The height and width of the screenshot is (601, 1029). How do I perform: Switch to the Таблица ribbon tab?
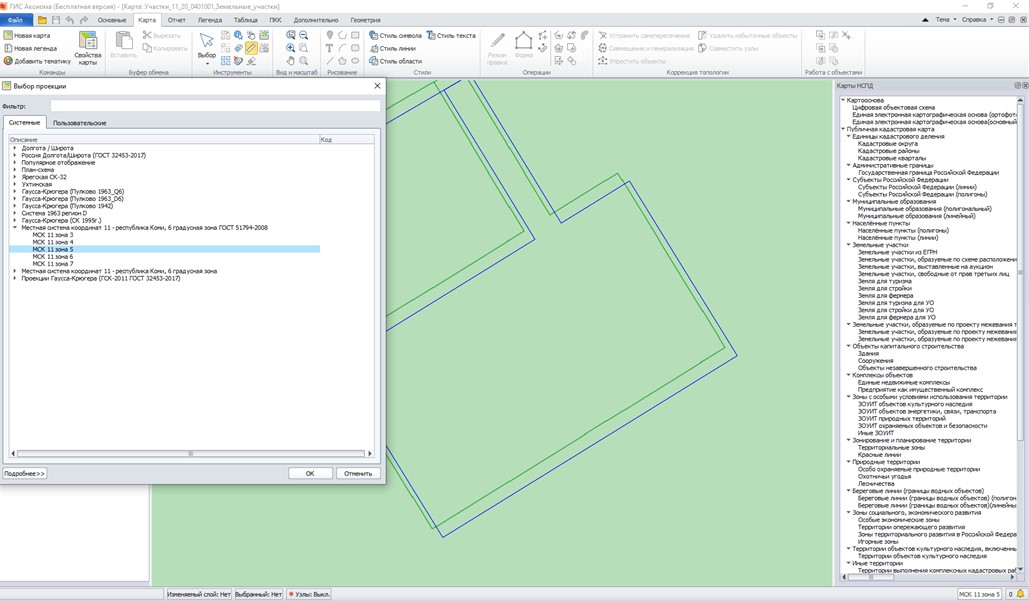pyautogui.click(x=245, y=20)
